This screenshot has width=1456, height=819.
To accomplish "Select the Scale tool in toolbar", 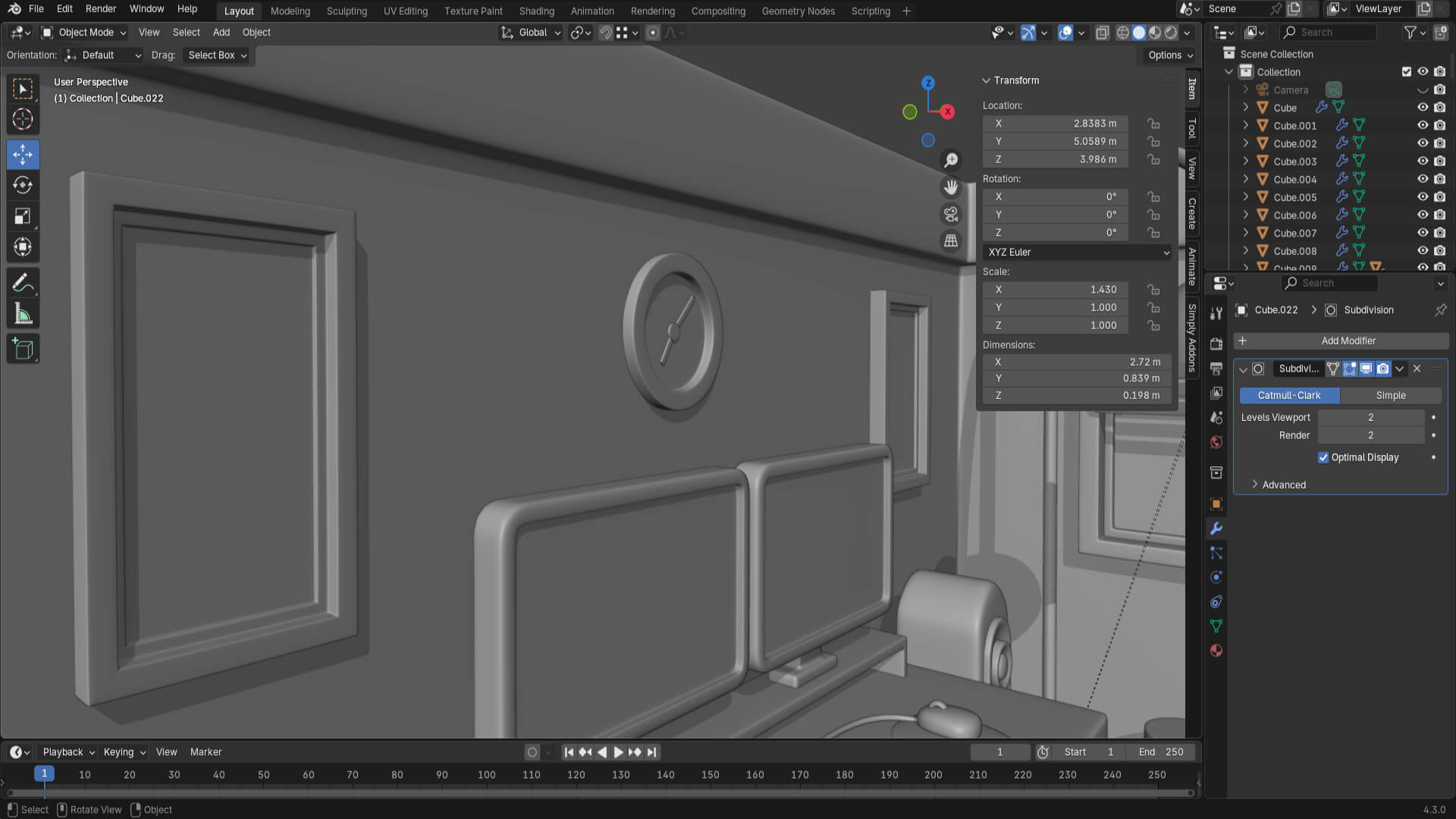I will pyautogui.click(x=23, y=216).
